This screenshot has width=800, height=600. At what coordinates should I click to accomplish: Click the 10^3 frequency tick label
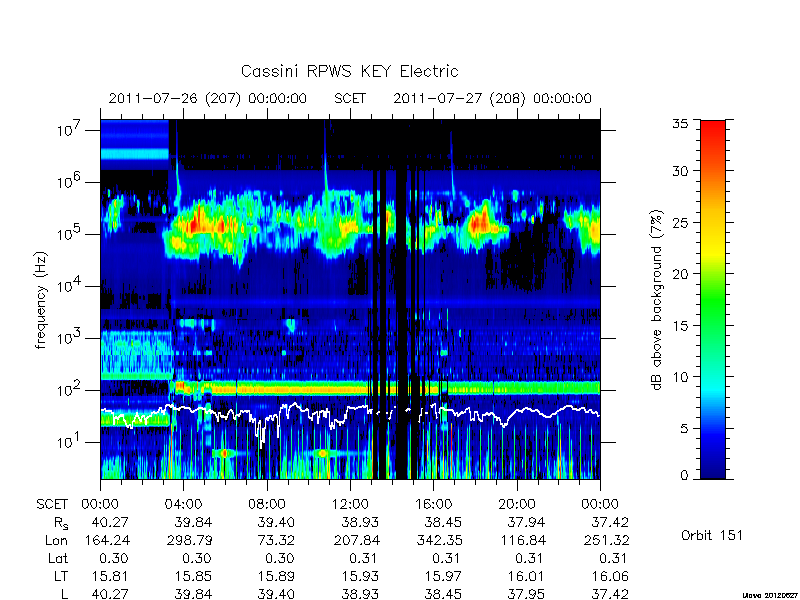(67, 338)
